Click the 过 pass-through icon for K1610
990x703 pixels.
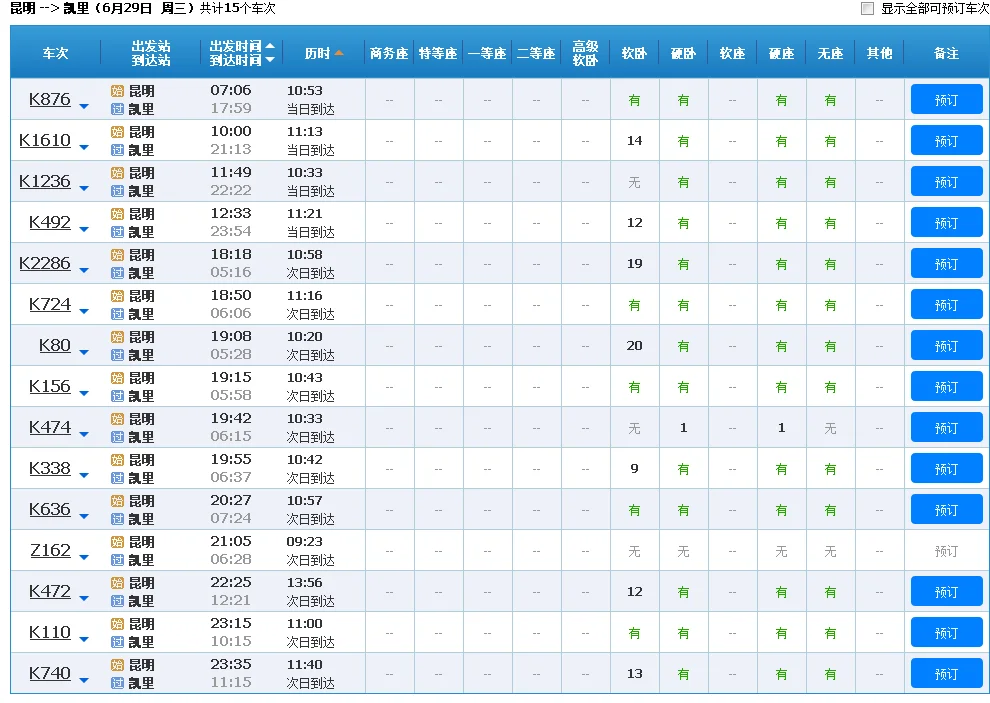click(x=117, y=150)
